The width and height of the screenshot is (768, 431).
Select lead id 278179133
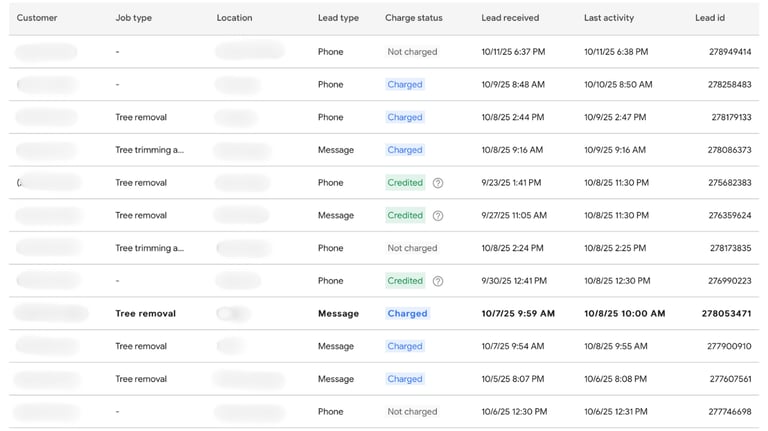[x=731, y=118]
